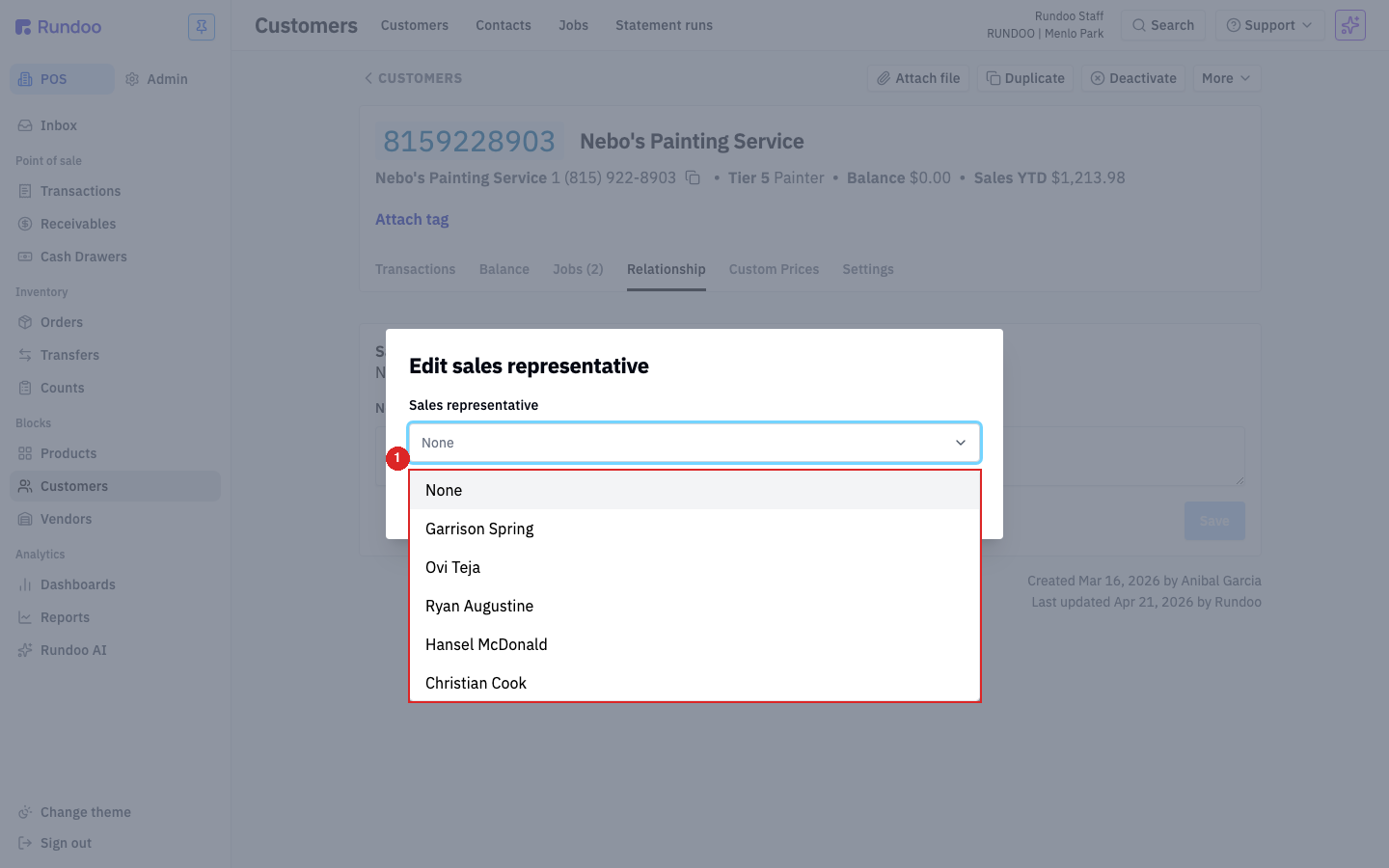Open the Sales representative combo box
Viewport: 1389px width, 868px height.
click(694, 443)
